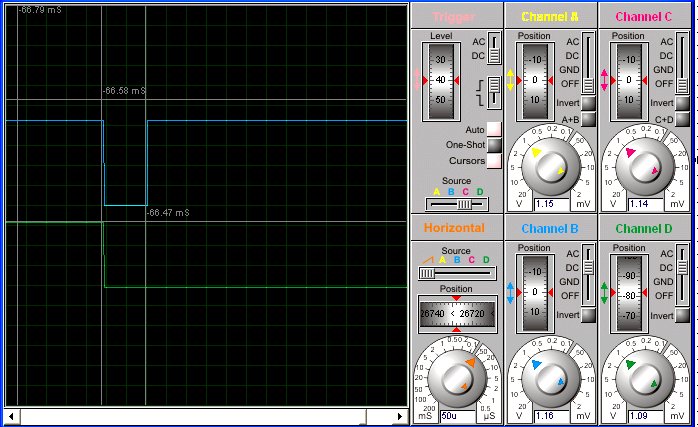The width and height of the screenshot is (698, 427).
Task: Click the Channel D panel heading
Action: coord(644,229)
